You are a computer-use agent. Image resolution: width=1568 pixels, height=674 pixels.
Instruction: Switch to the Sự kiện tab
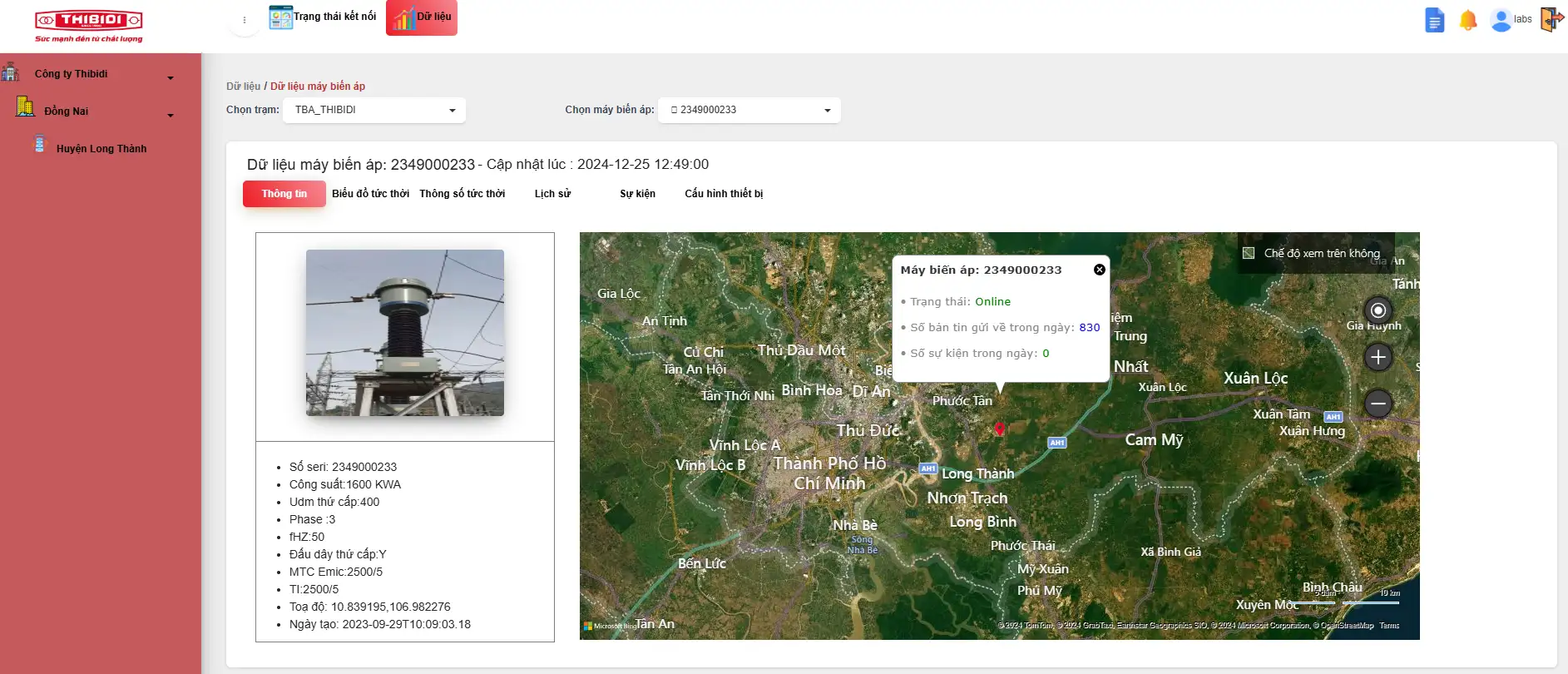[x=638, y=194]
